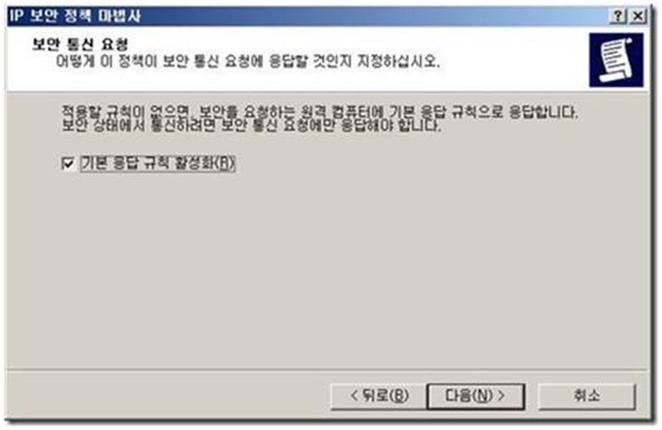The height and width of the screenshot is (430, 662).
Task: Proceed with the 다음(N) > button
Action: [476, 396]
